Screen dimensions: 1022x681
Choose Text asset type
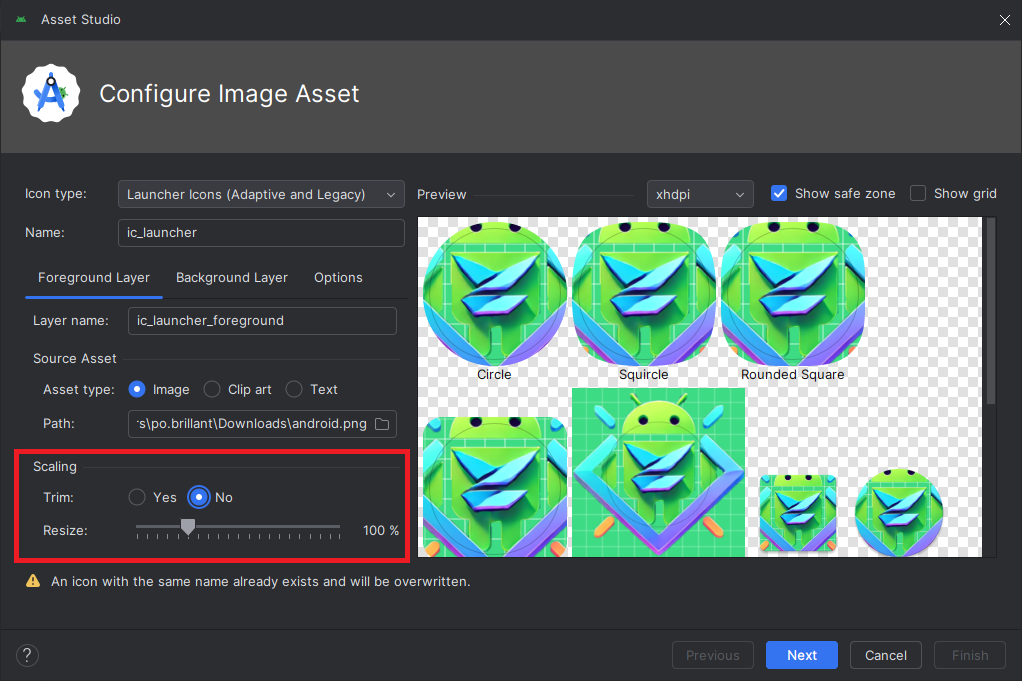(x=294, y=390)
